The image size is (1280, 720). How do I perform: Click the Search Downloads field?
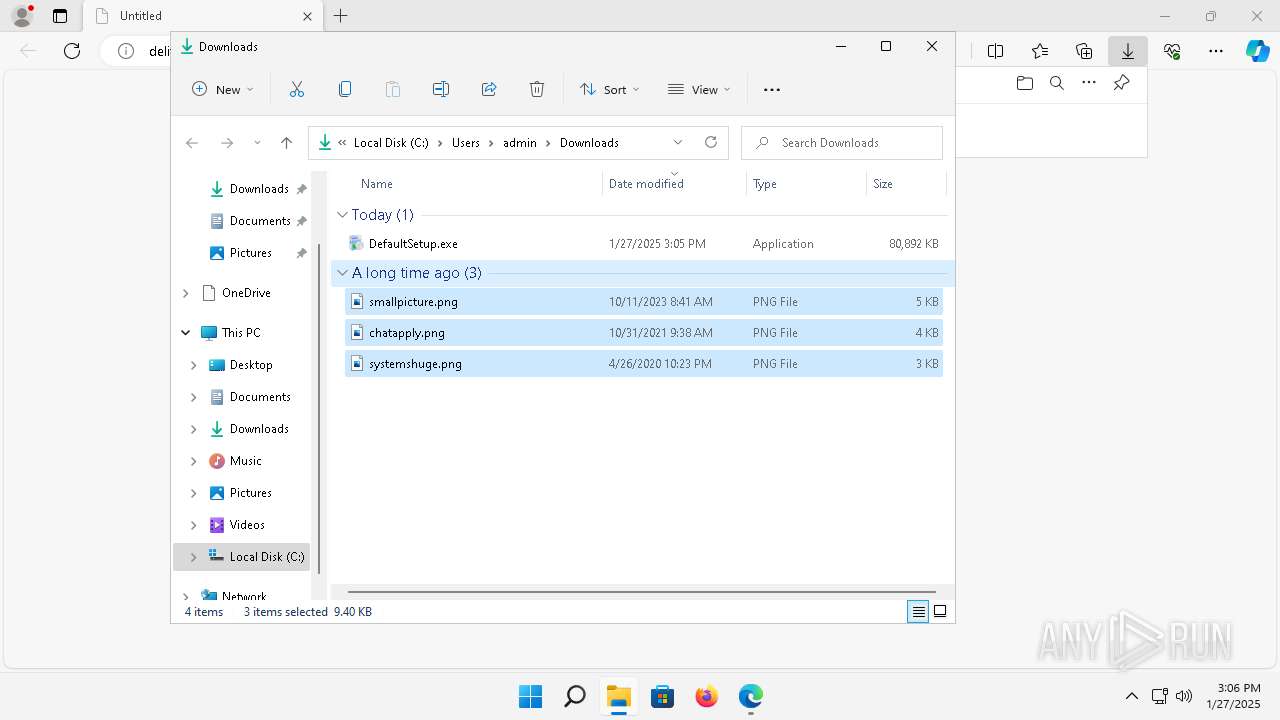coord(842,143)
